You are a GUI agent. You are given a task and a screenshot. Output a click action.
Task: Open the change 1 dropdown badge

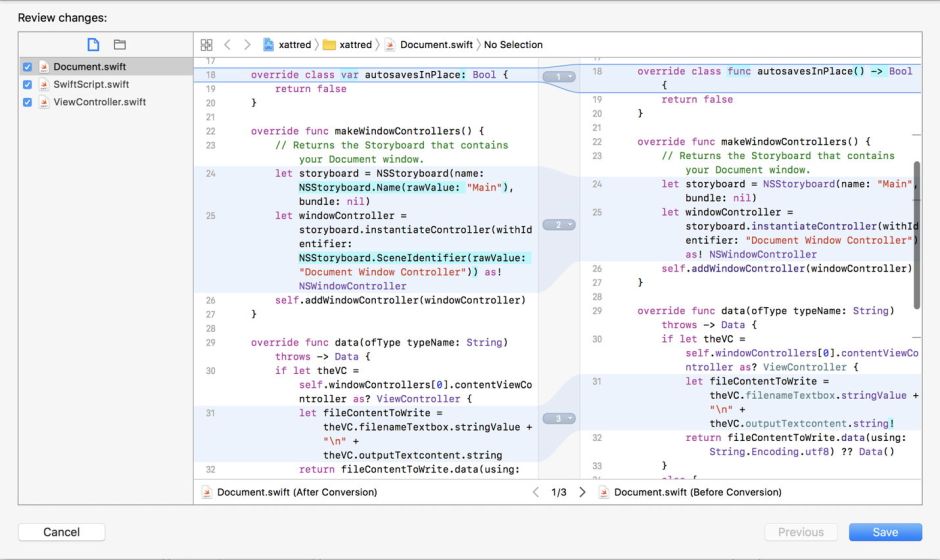pyautogui.click(x=558, y=77)
